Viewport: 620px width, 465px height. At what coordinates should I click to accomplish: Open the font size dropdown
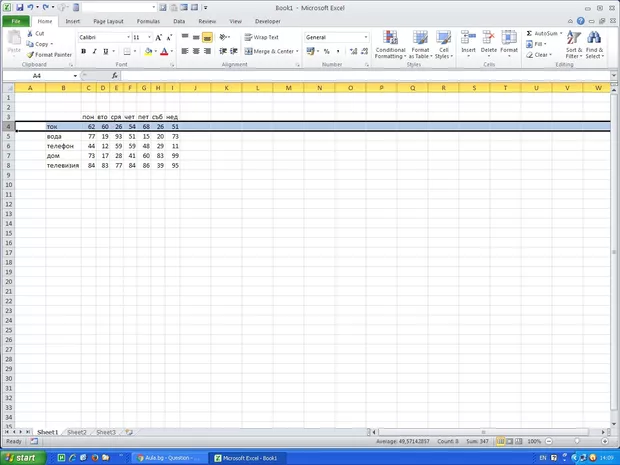pyautogui.click(x=149, y=38)
